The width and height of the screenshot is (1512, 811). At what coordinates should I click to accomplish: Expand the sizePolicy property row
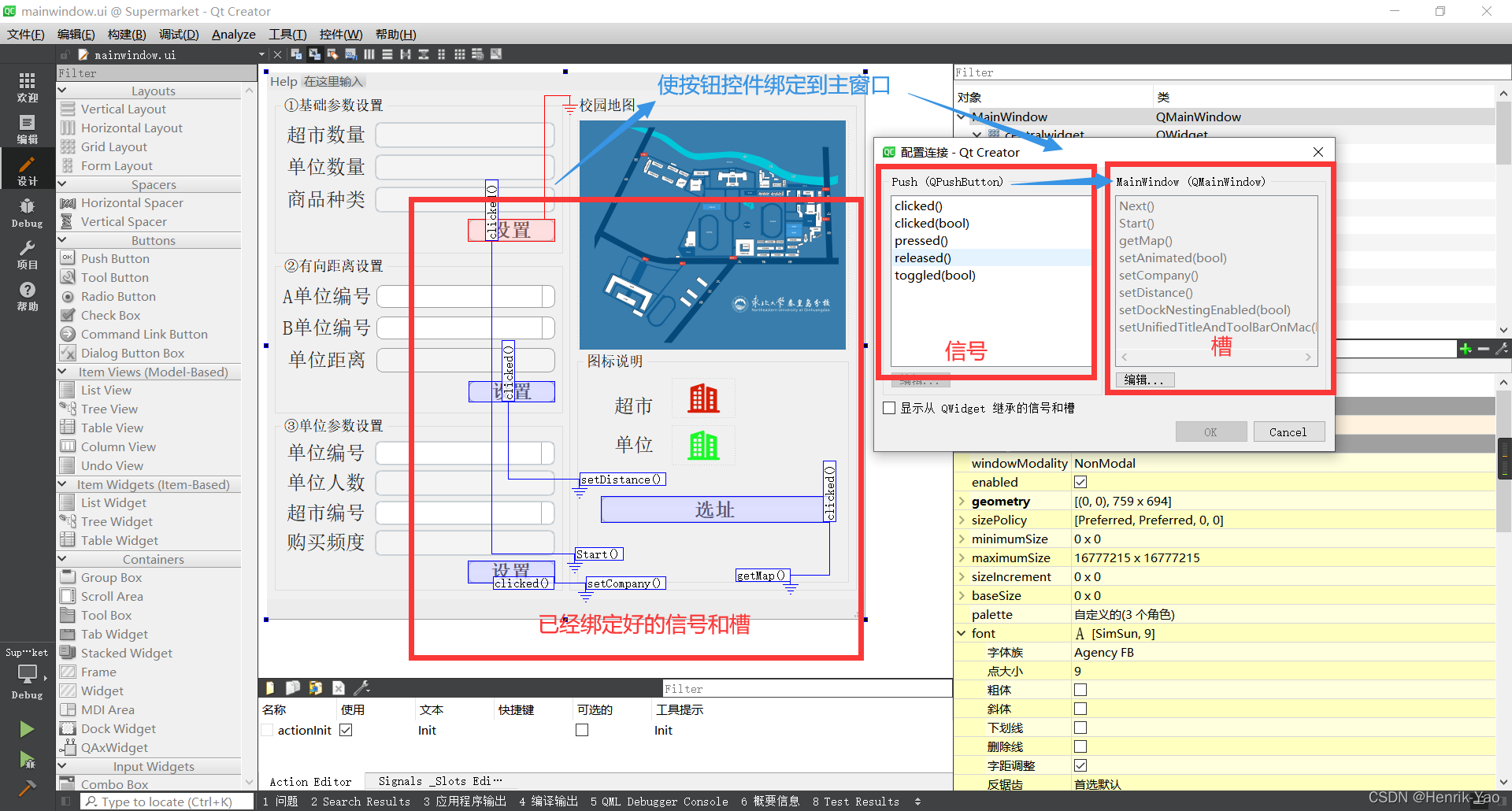962,520
